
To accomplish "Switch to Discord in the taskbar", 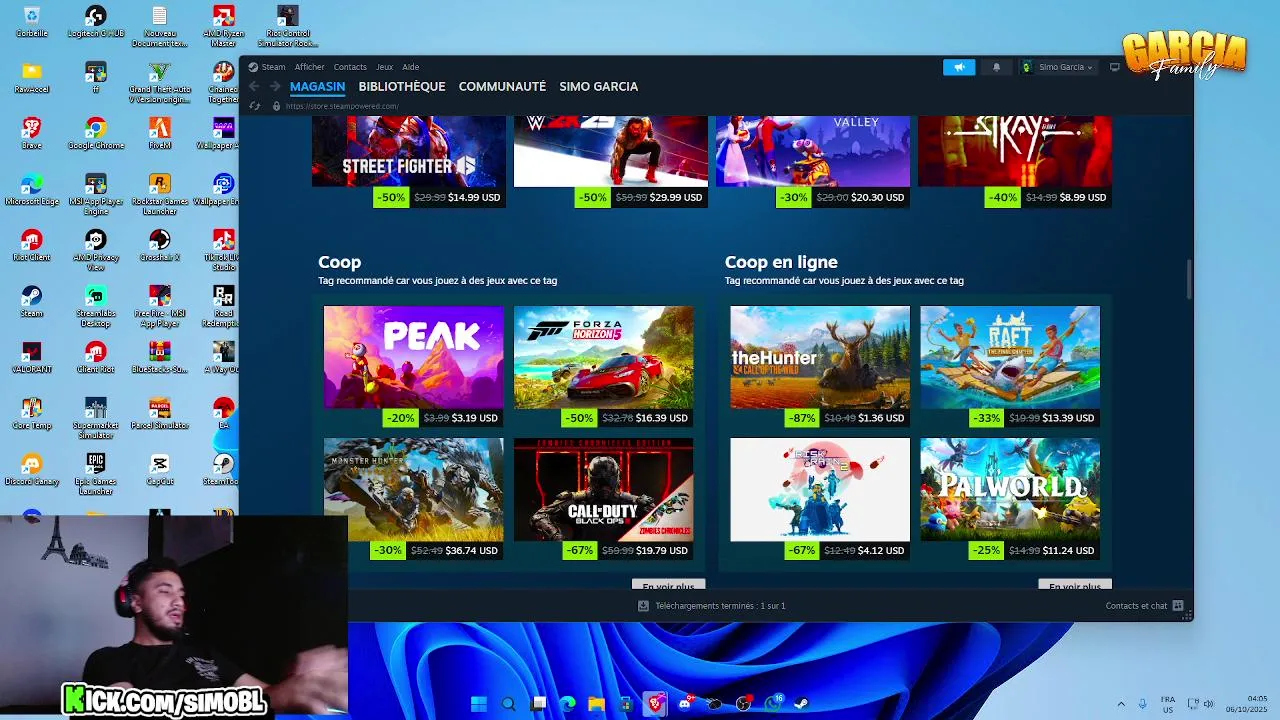I will (685, 703).
